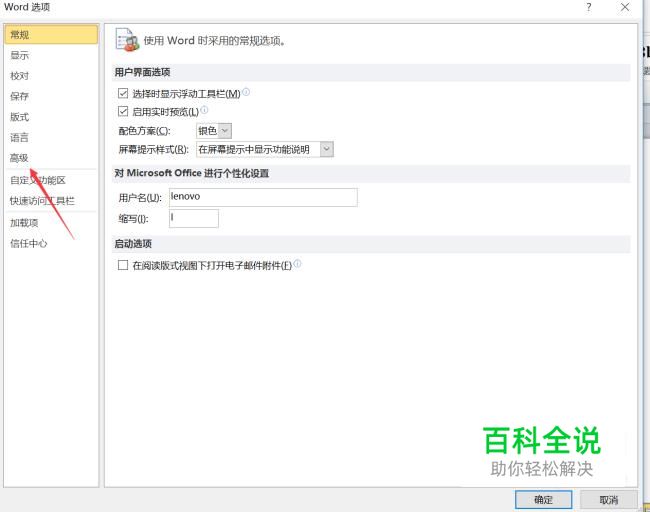Switch to the 显示 category
Viewport: 650px width, 512px height.
pyautogui.click(x=19, y=55)
